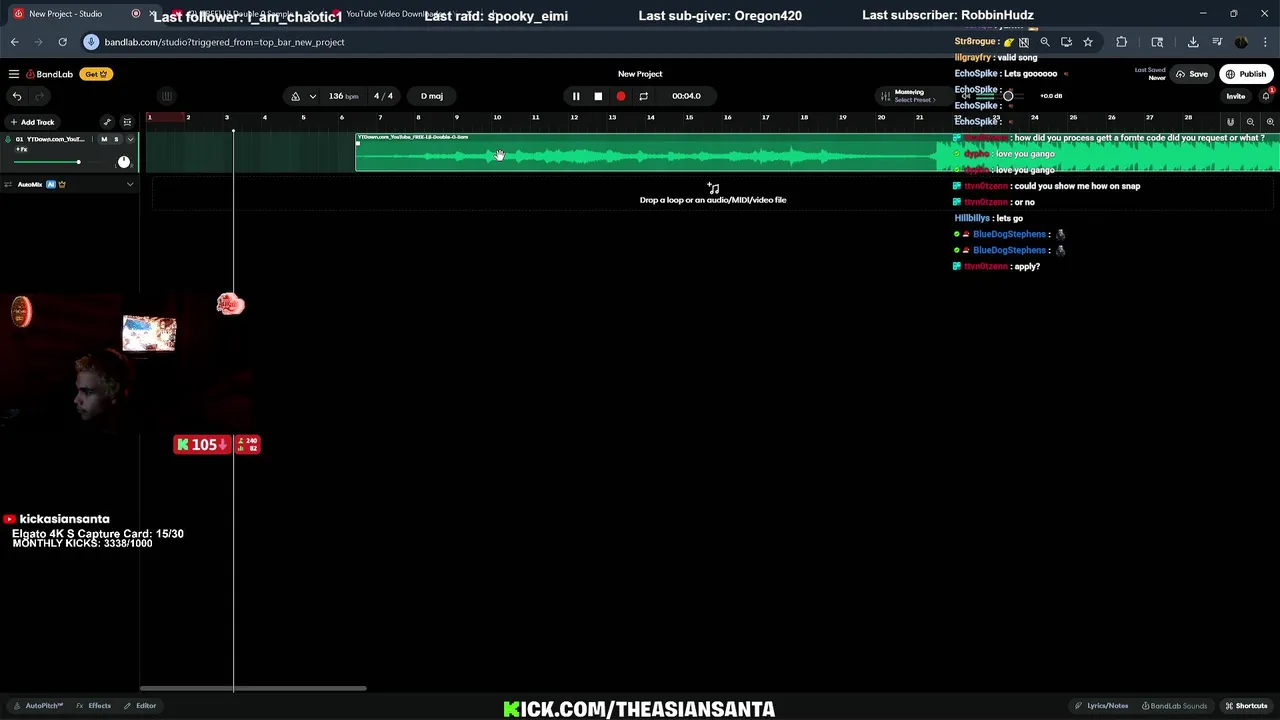
Task: Open the virtual MIDI keyboard icon
Action: pos(167,96)
